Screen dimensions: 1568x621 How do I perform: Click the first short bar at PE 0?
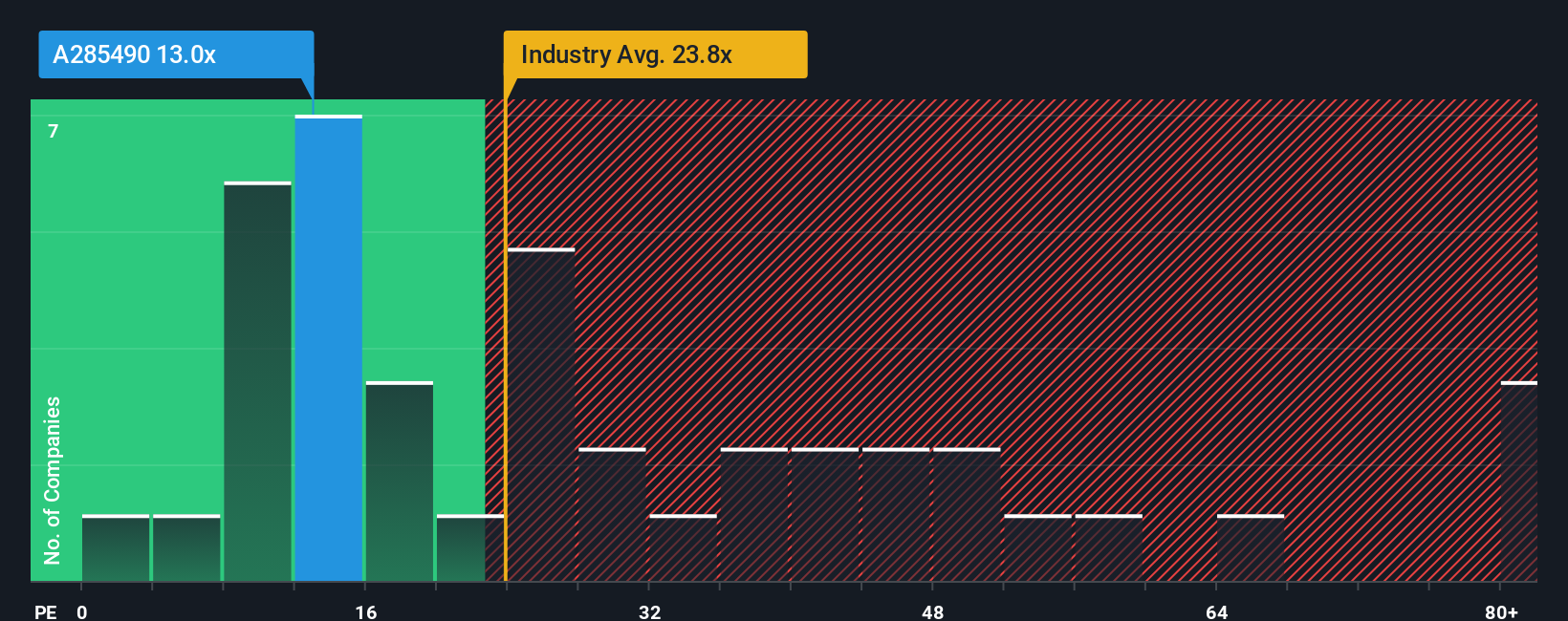pyautogui.click(x=116, y=548)
